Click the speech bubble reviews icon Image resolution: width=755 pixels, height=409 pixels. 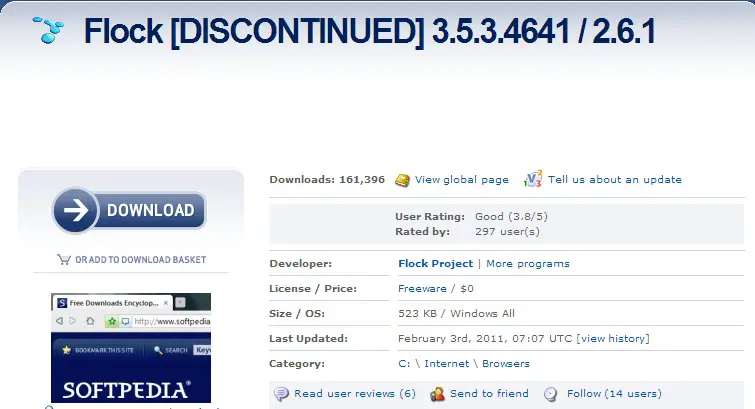coord(281,394)
